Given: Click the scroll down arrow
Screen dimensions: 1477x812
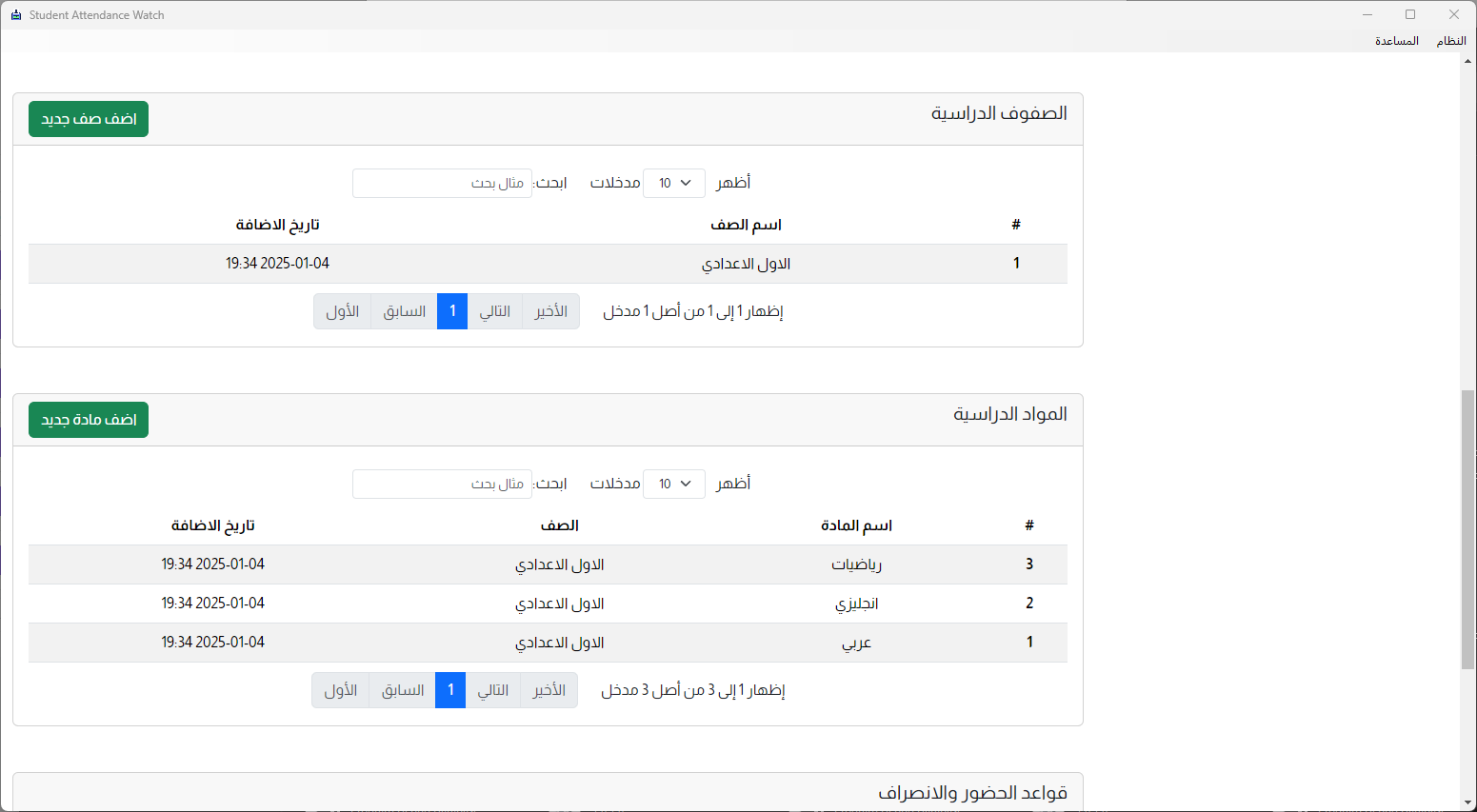Looking at the screenshot, I should 1467,803.
